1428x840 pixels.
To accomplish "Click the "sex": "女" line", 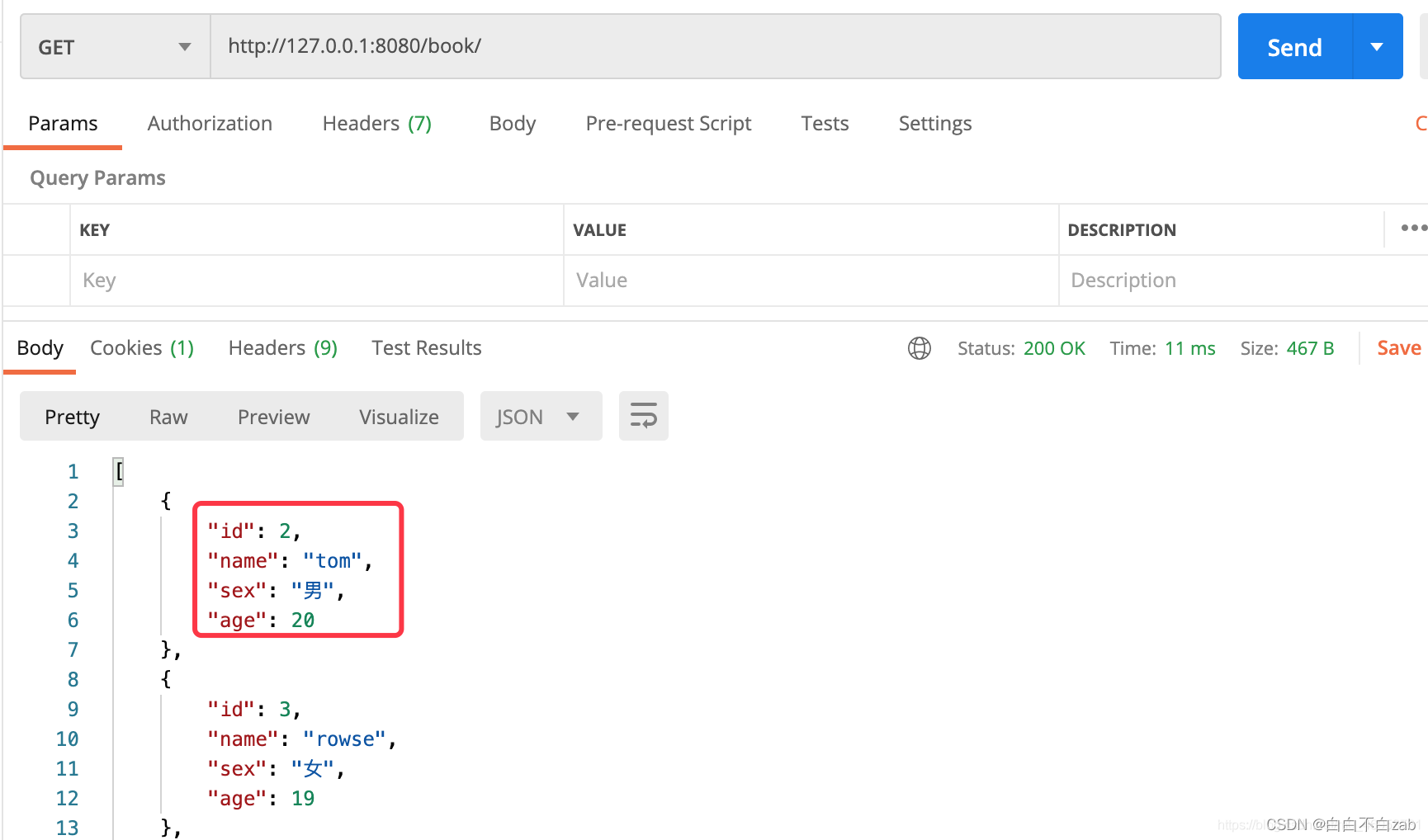I will click(x=276, y=769).
